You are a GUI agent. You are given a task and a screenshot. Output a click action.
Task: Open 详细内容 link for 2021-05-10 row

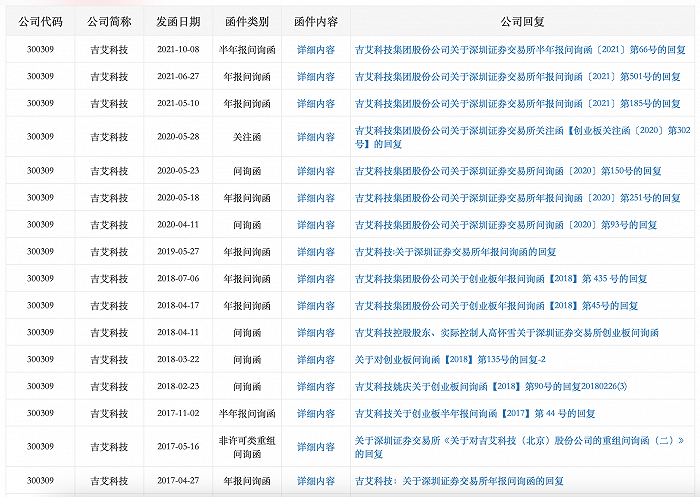[x=316, y=104]
